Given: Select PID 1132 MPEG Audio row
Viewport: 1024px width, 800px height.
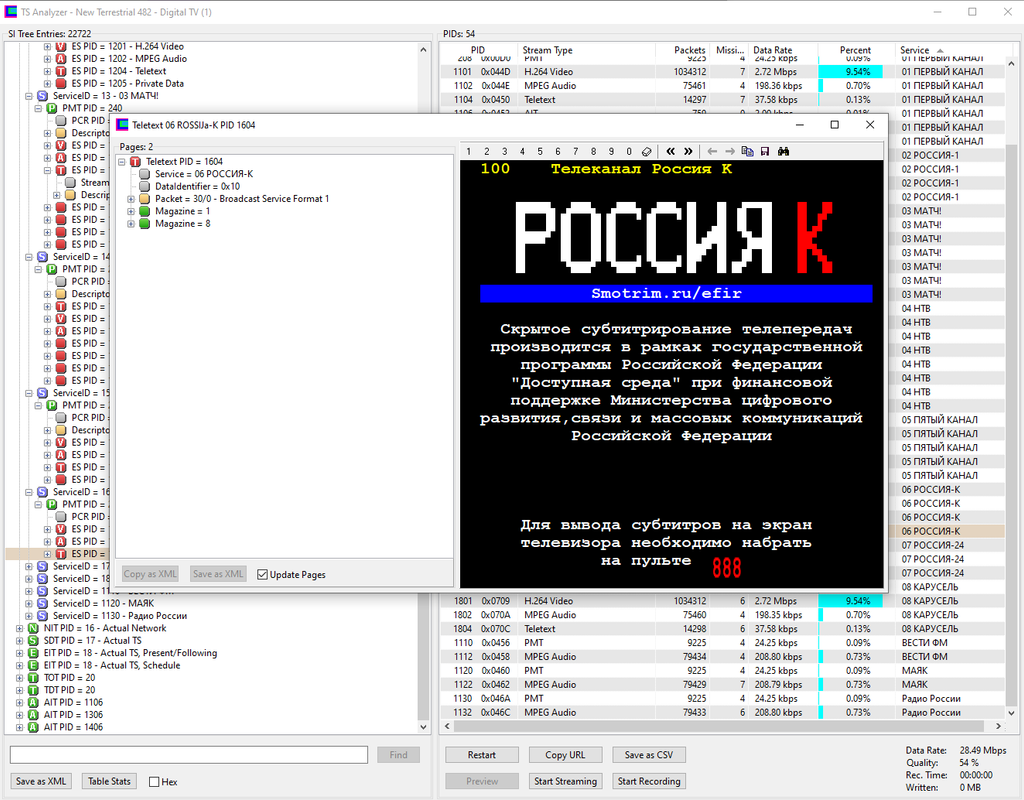Looking at the screenshot, I should coord(722,712).
